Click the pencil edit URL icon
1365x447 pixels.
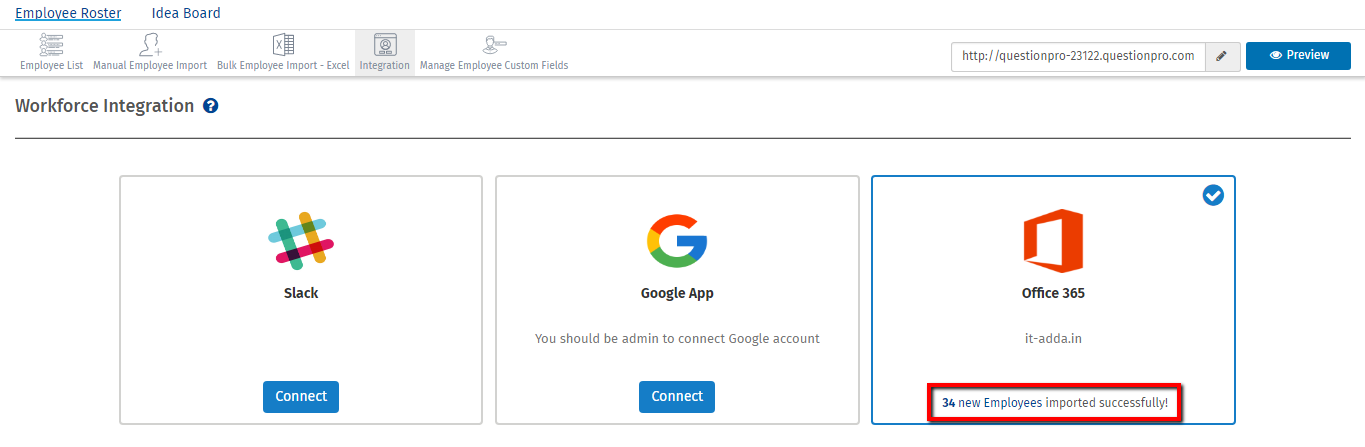pyautogui.click(x=1221, y=56)
